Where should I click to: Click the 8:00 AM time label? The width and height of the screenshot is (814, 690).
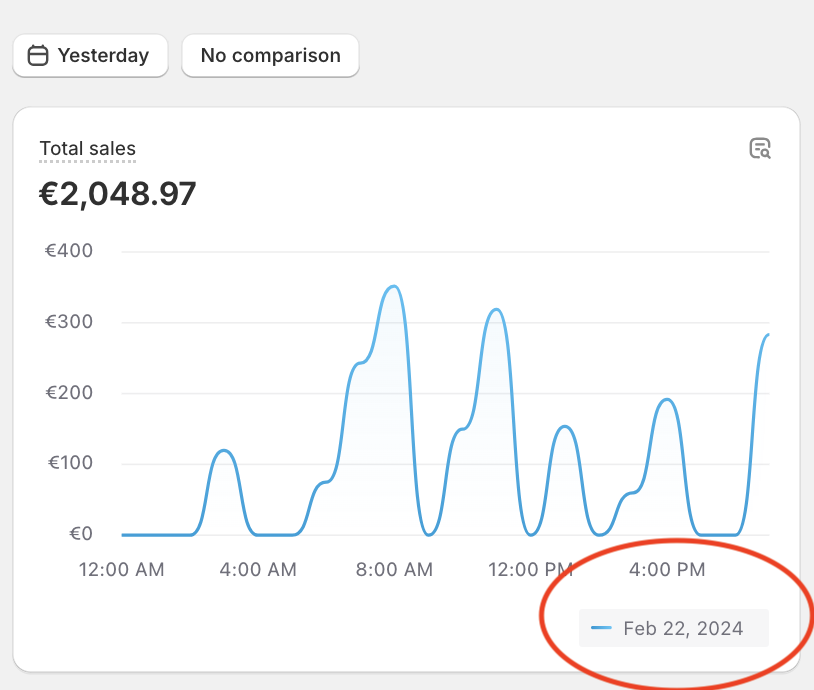(x=394, y=570)
